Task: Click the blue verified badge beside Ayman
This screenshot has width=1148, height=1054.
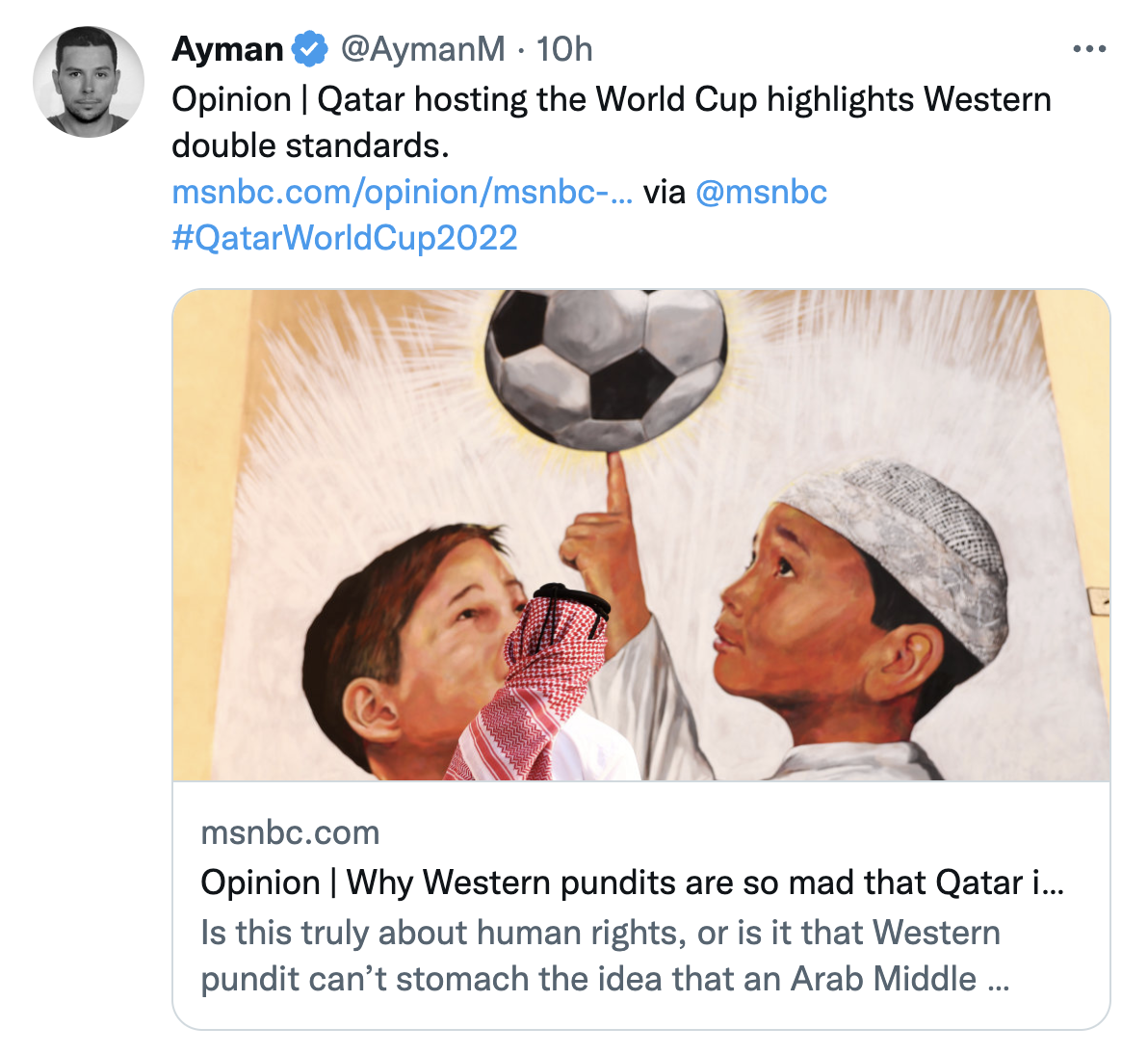Action: click(x=309, y=49)
